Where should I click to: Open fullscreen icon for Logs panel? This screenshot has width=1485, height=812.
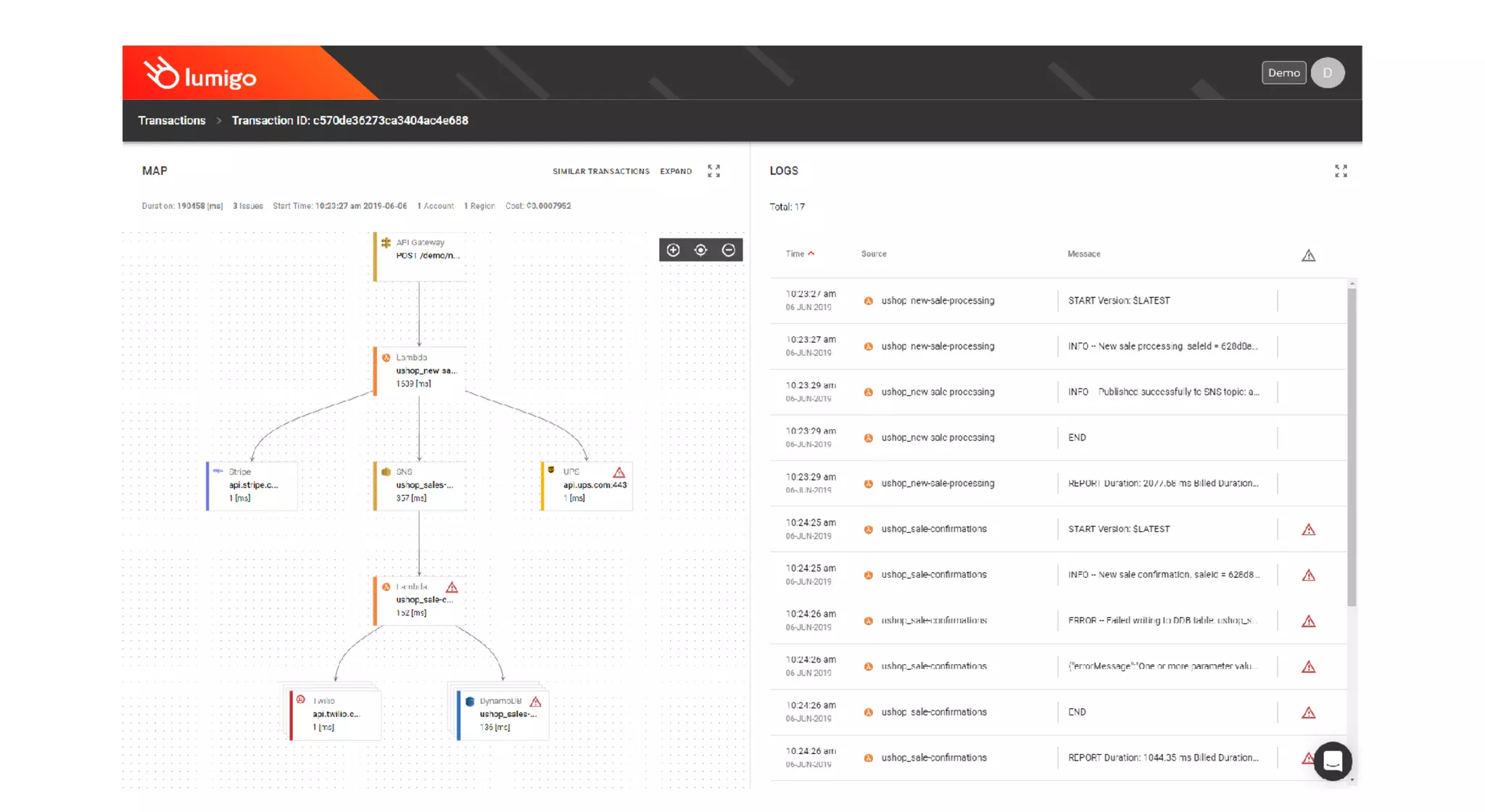[x=1341, y=171]
